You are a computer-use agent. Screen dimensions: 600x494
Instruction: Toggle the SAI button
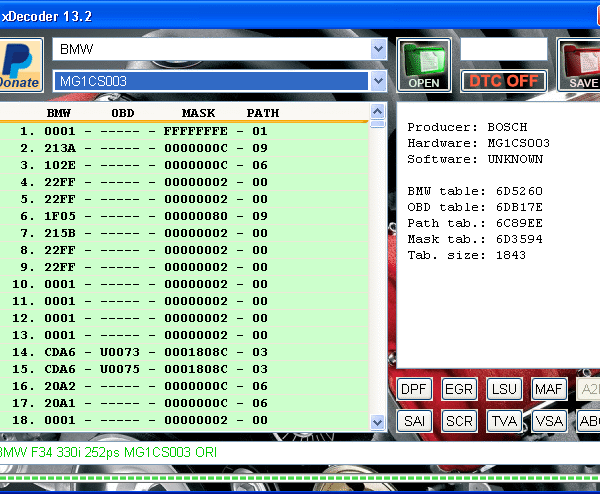pos(414,421)
